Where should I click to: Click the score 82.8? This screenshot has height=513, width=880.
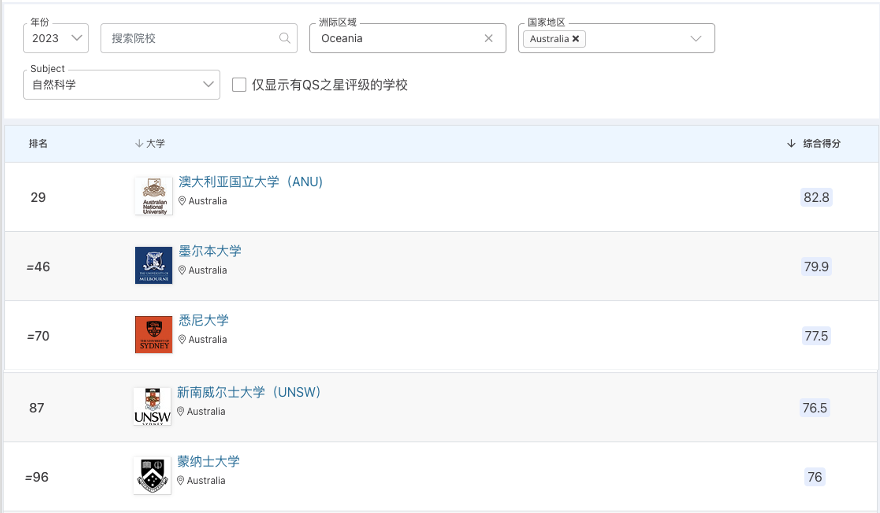pos(816,197)
